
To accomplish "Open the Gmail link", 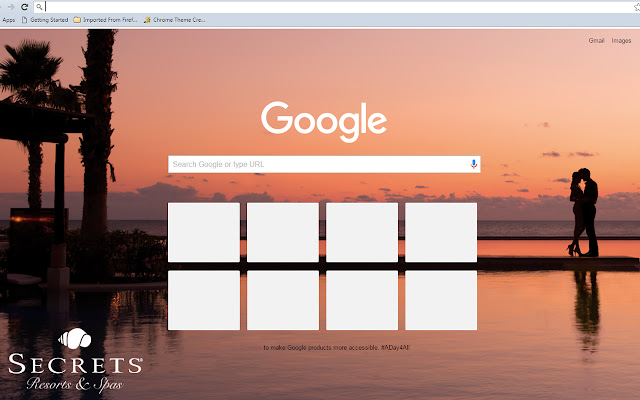I will click(596, 40).
